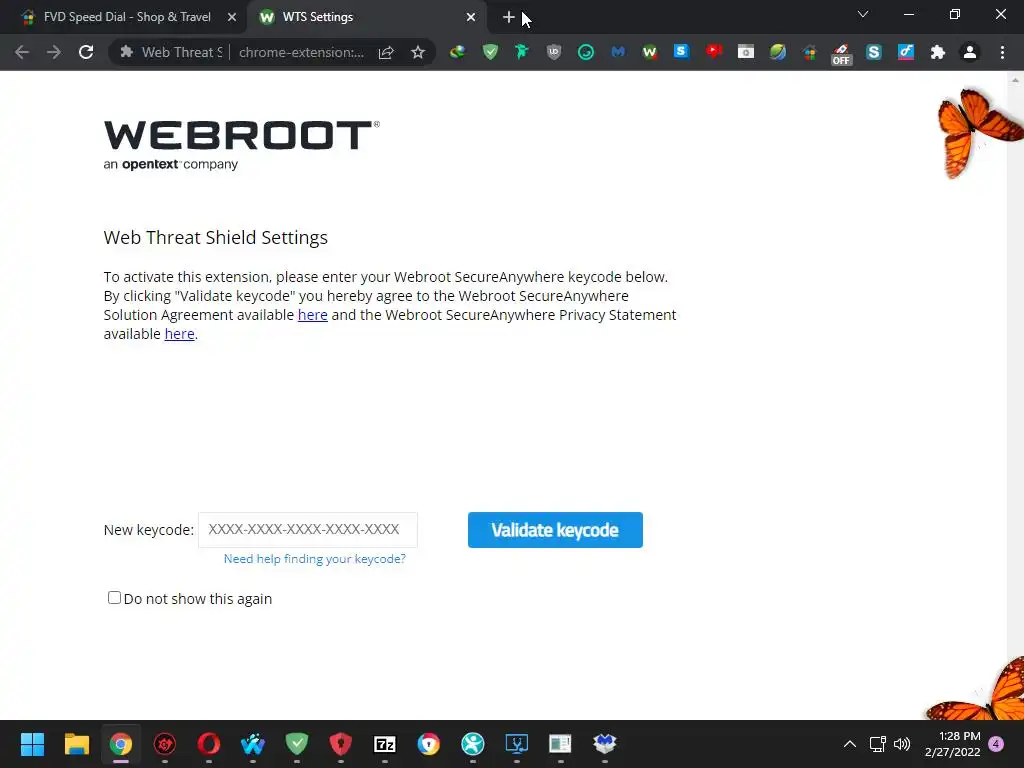Click the network icon in system tray
This screenshot has width=1024, height=768.
click(x=878, y=744)
